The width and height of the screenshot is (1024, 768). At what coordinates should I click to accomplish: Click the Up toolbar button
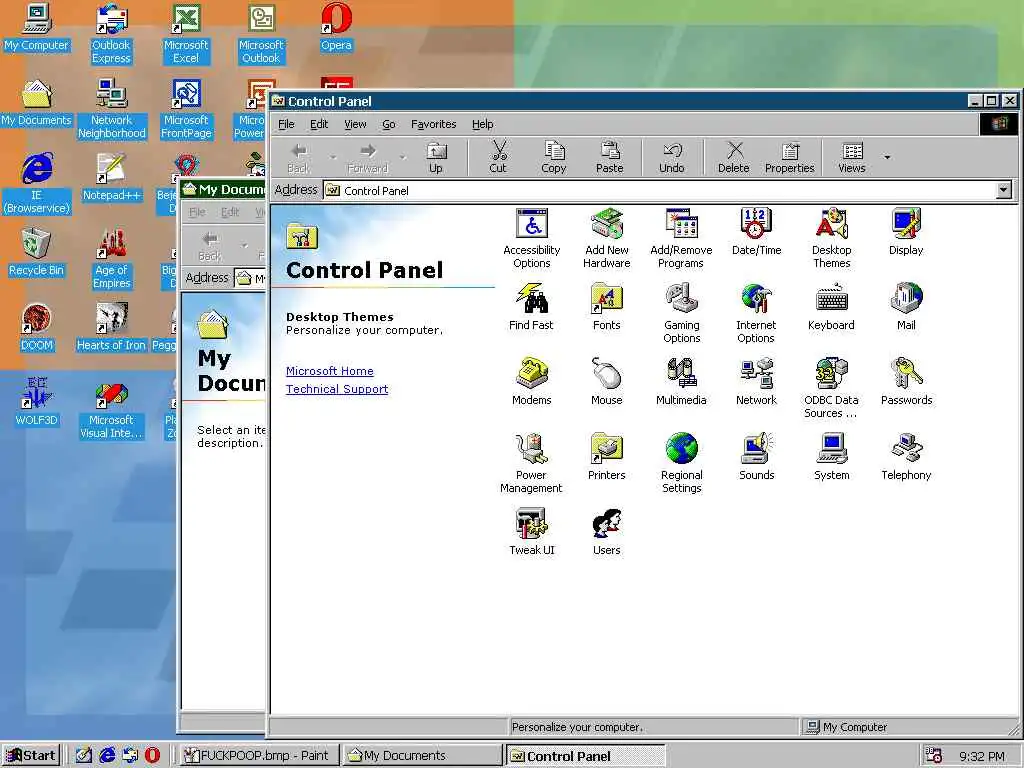click(436, 158)
